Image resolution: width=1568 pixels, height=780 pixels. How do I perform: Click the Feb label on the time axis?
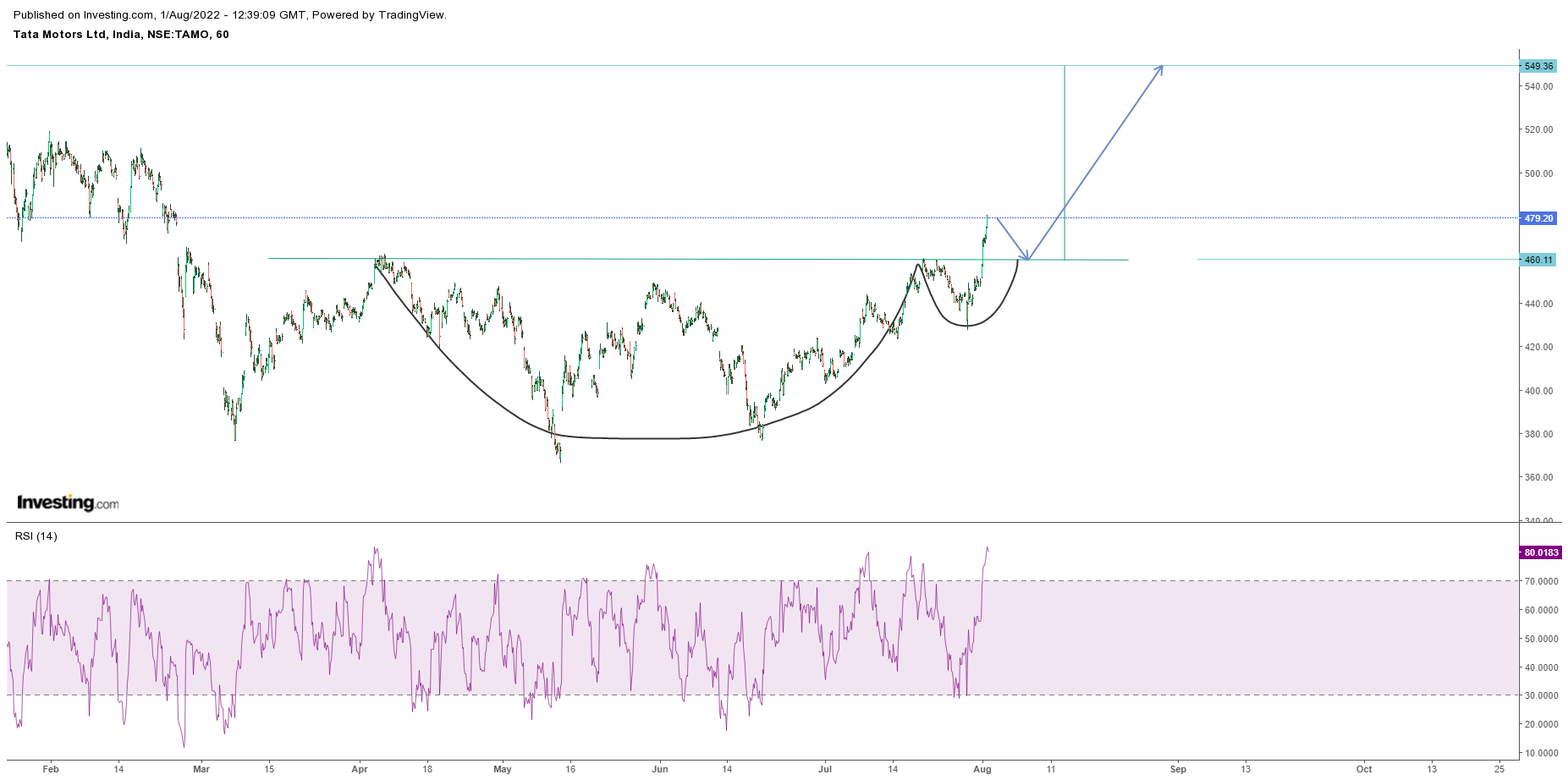(51, 769)
